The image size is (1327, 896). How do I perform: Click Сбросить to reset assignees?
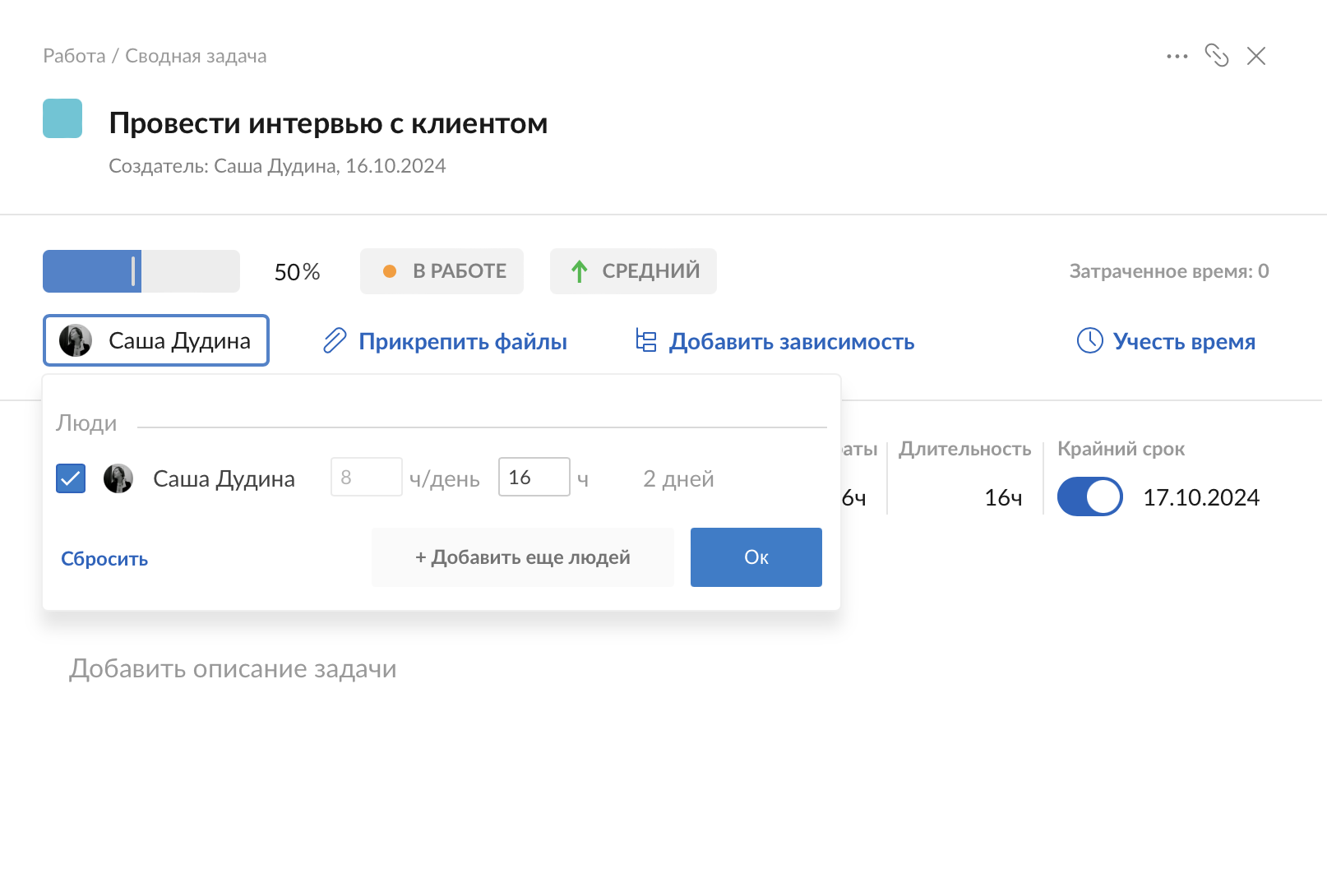click(104, 558)
